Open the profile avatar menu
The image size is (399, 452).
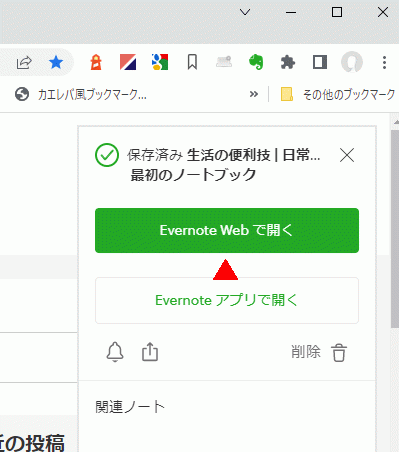click(x=352, y=62)
